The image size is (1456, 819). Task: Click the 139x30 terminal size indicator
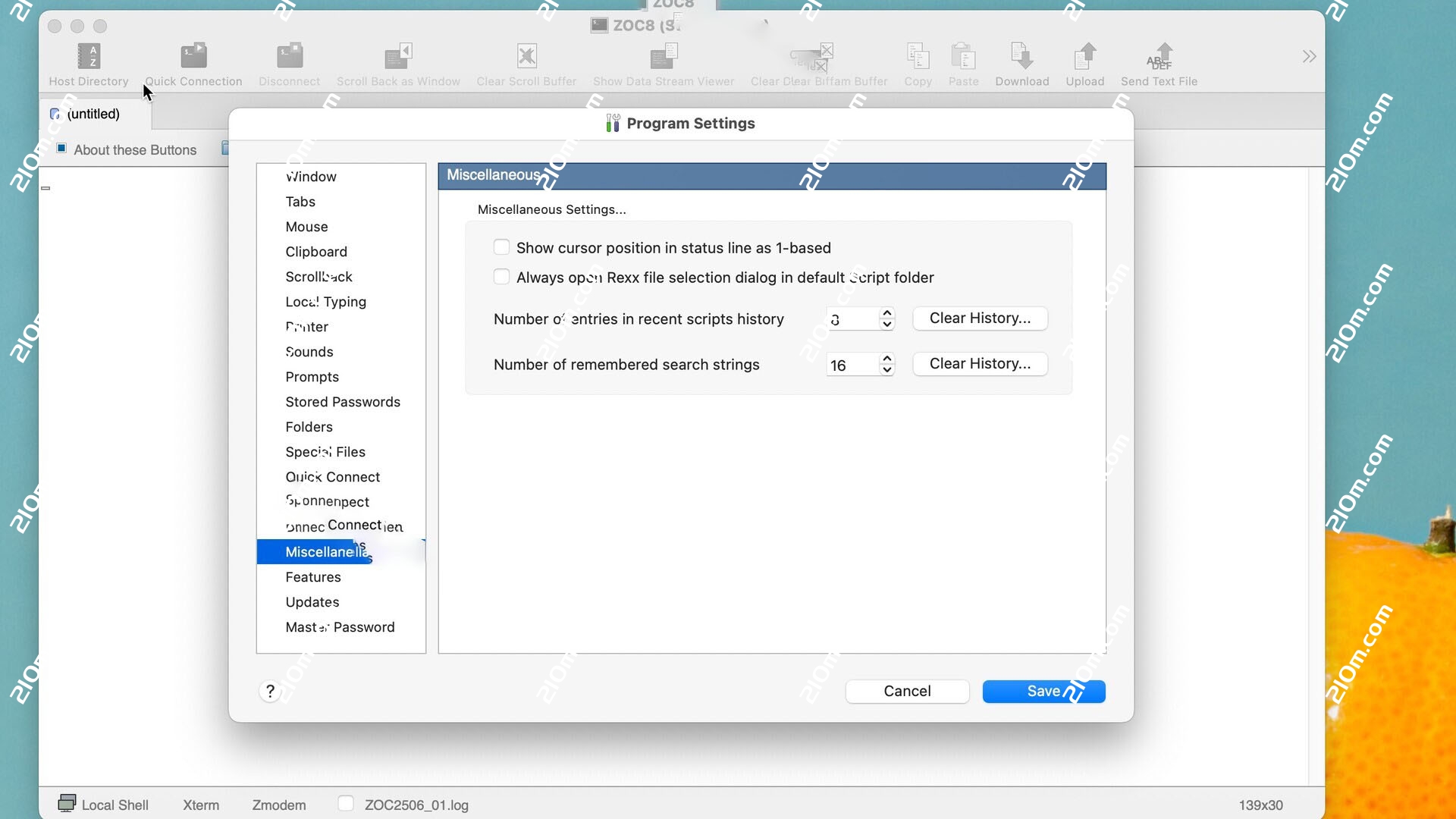click(x=1260, y=805)
